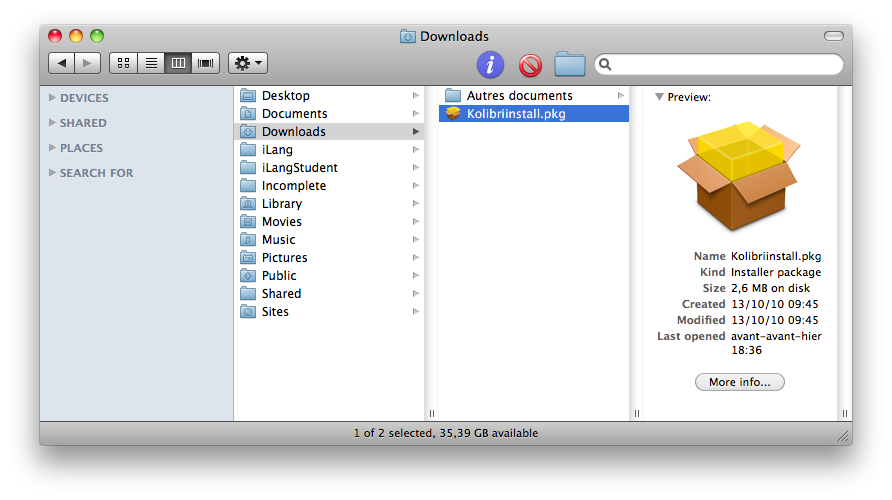Grab the second column resize handle
Image resolution: width=892 pixels, height=500 pixels.
coord(637,414)
